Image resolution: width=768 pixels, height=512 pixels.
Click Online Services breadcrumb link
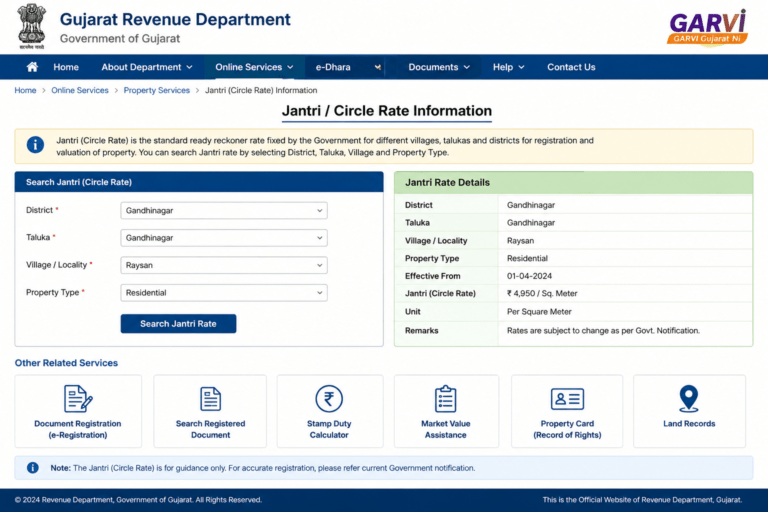pos(80,90)
